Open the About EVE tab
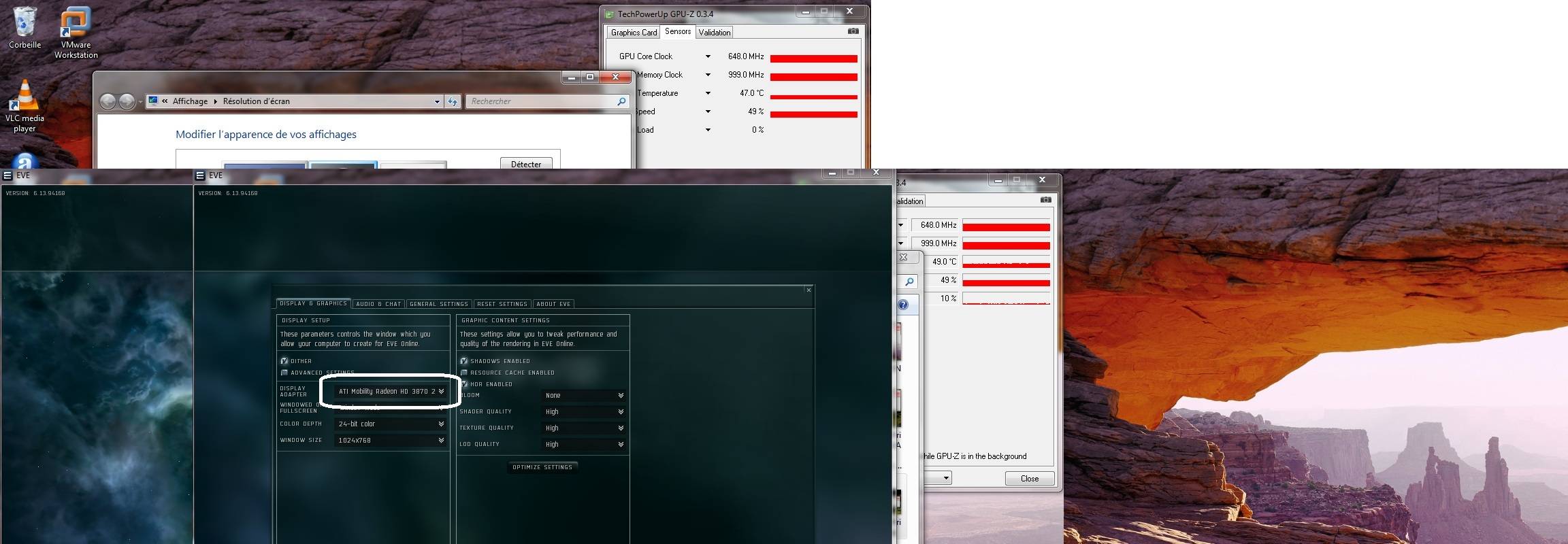Viewport: 1568px width, 544px height. pyautogui.click(x=553, y=304)
